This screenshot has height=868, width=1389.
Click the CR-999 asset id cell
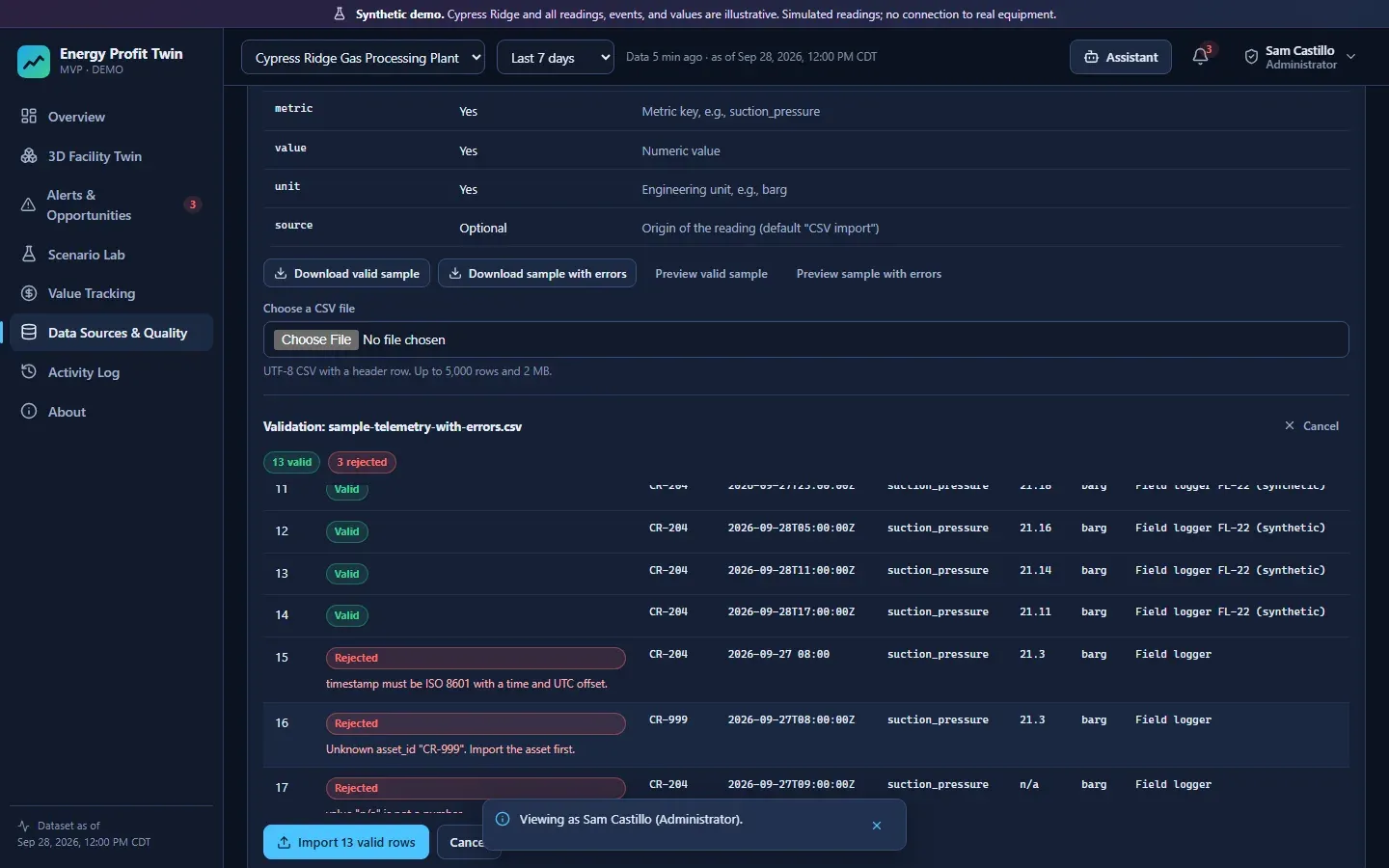[x=668, y=719]
